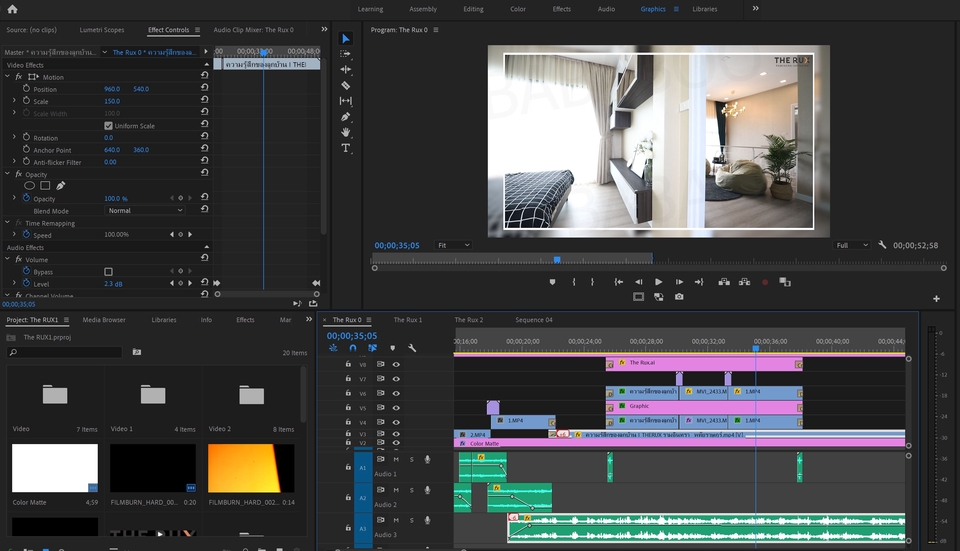The width and height of the screenshot is (960, 551).
Task: Select the Type tool
Action: click(x=345, y=148)
